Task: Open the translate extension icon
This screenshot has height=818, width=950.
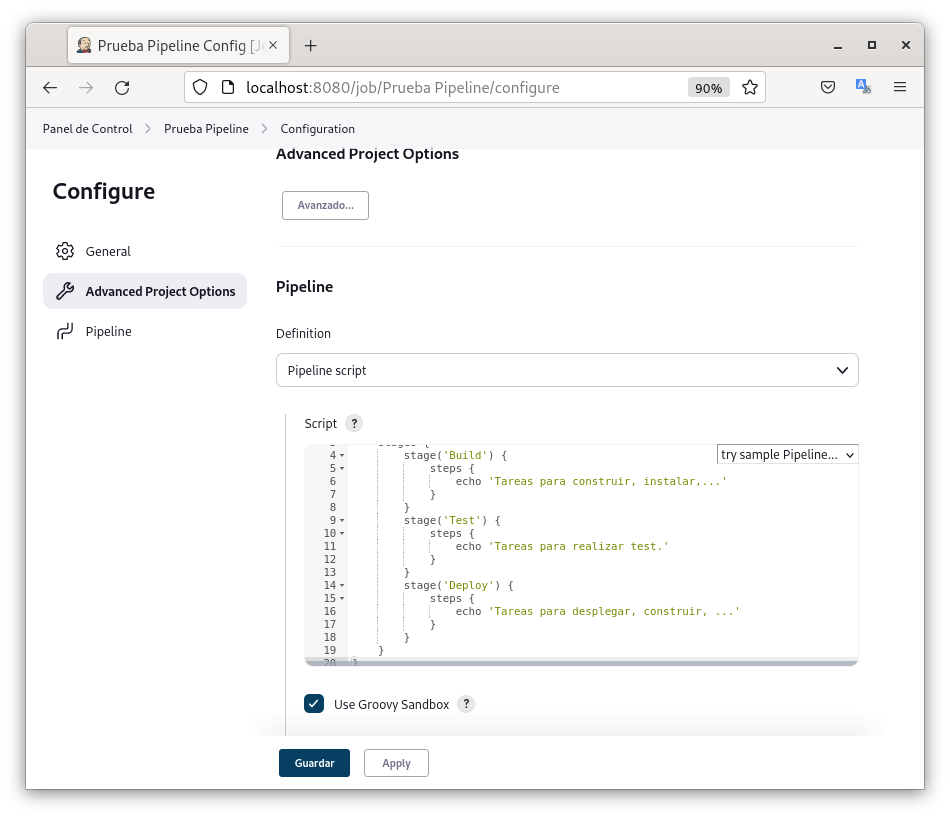Action: click(x=863, y=88)
